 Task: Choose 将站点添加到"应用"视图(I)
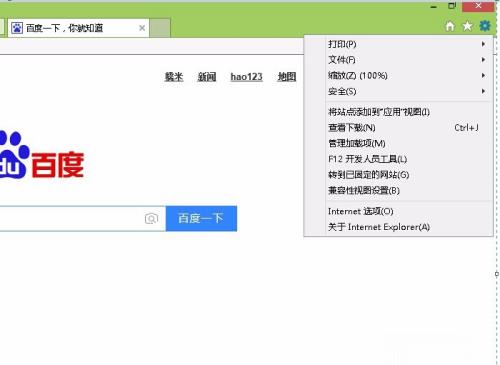click(399, 112)
